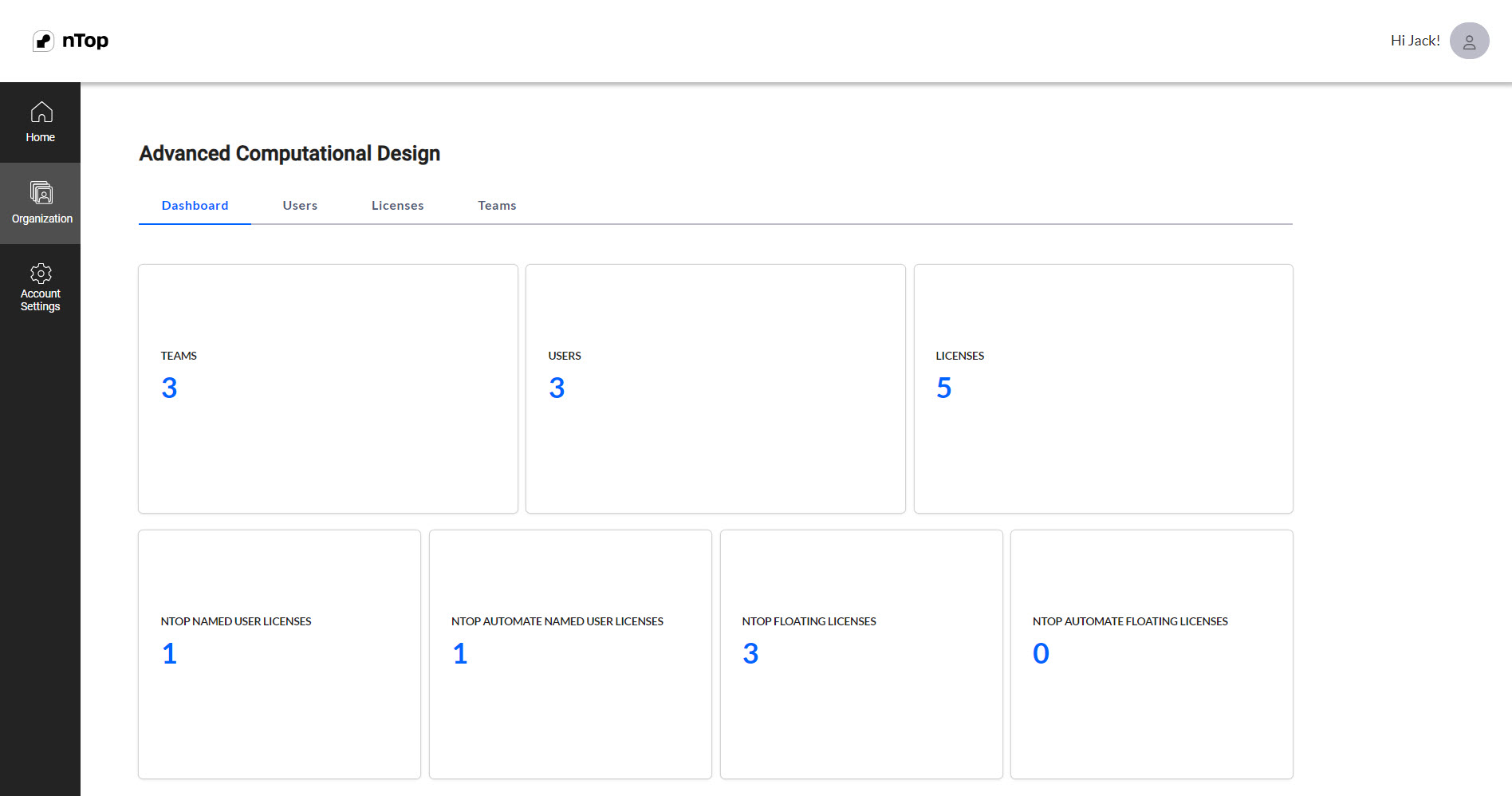Go to Home in the sidebar
This screenshot has height=796, width=1512.
coord(41,122)
